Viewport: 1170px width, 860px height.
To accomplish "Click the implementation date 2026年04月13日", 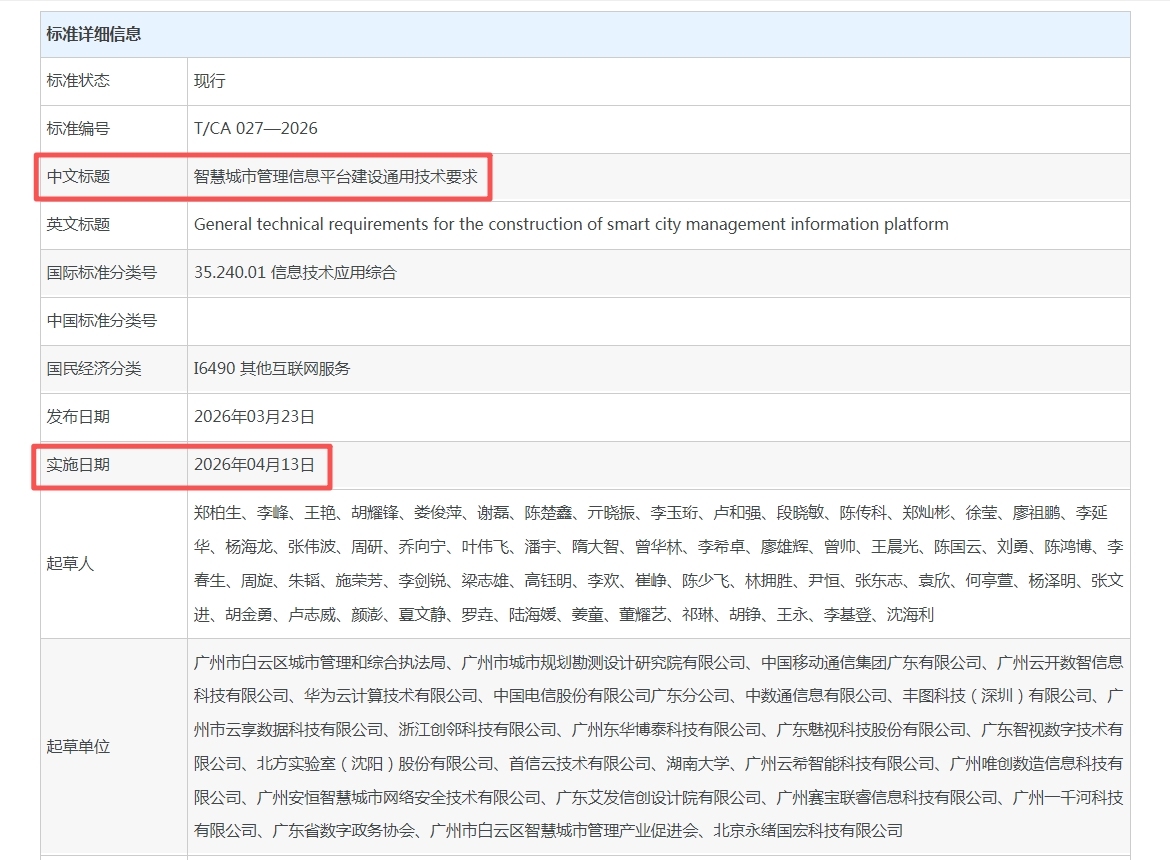I will [x=254, y=465].
